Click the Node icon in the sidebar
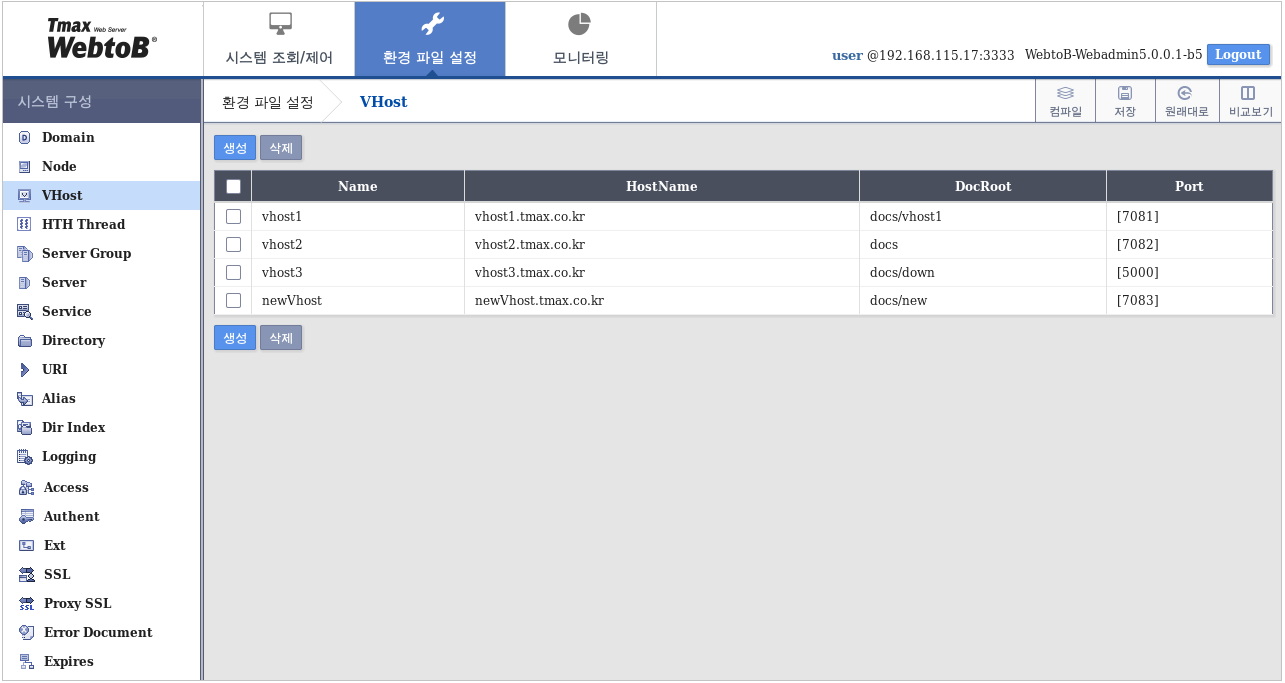 [25, 167]
